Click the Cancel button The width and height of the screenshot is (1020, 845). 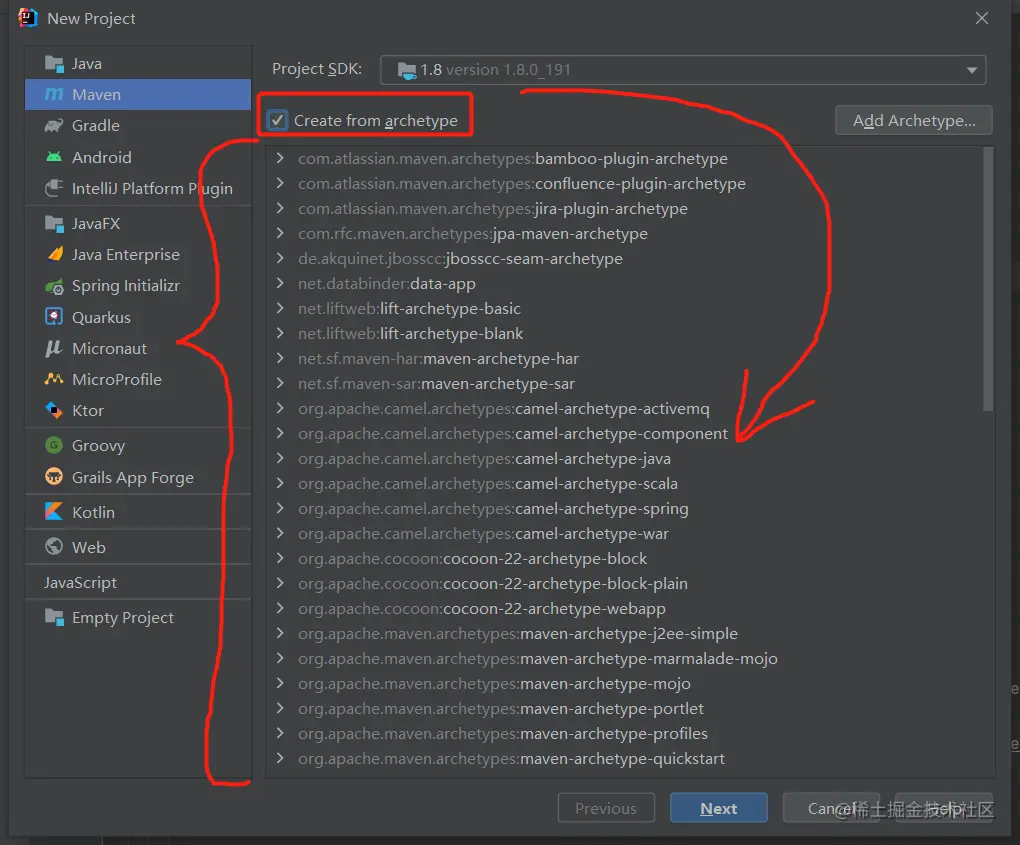831,808
